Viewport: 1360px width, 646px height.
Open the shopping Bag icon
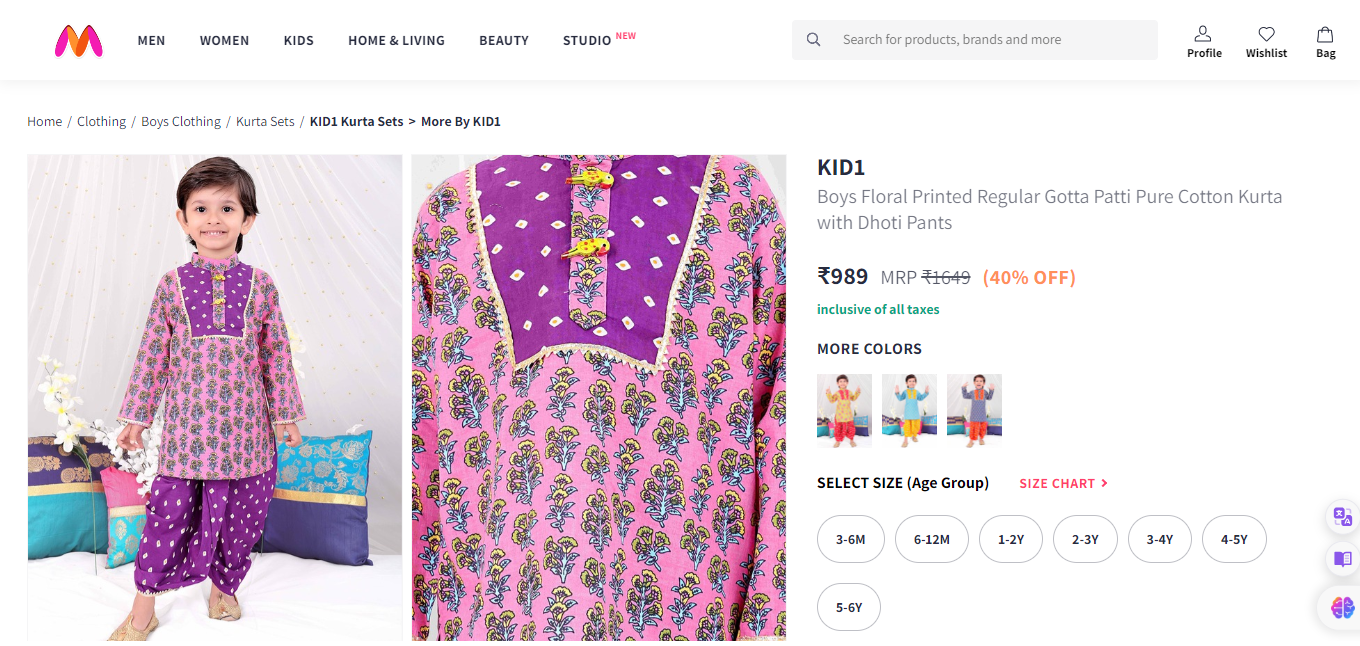point(1325,34)
